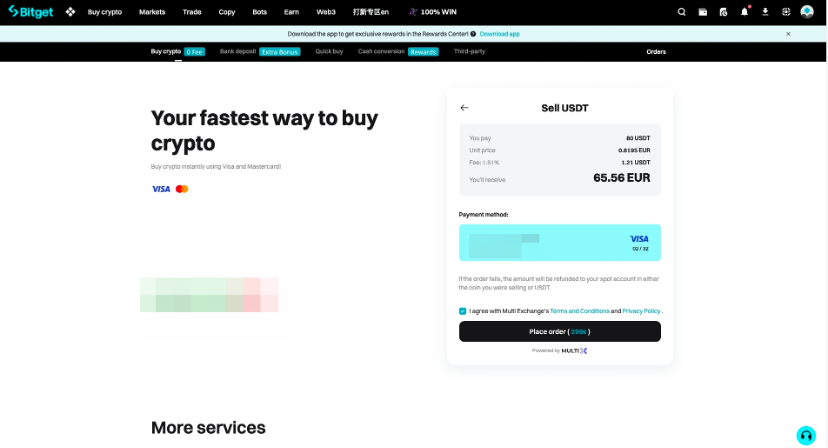Open the customer support headset chat
The width and height of the screenshot is (828, 448).
(806, 435)
